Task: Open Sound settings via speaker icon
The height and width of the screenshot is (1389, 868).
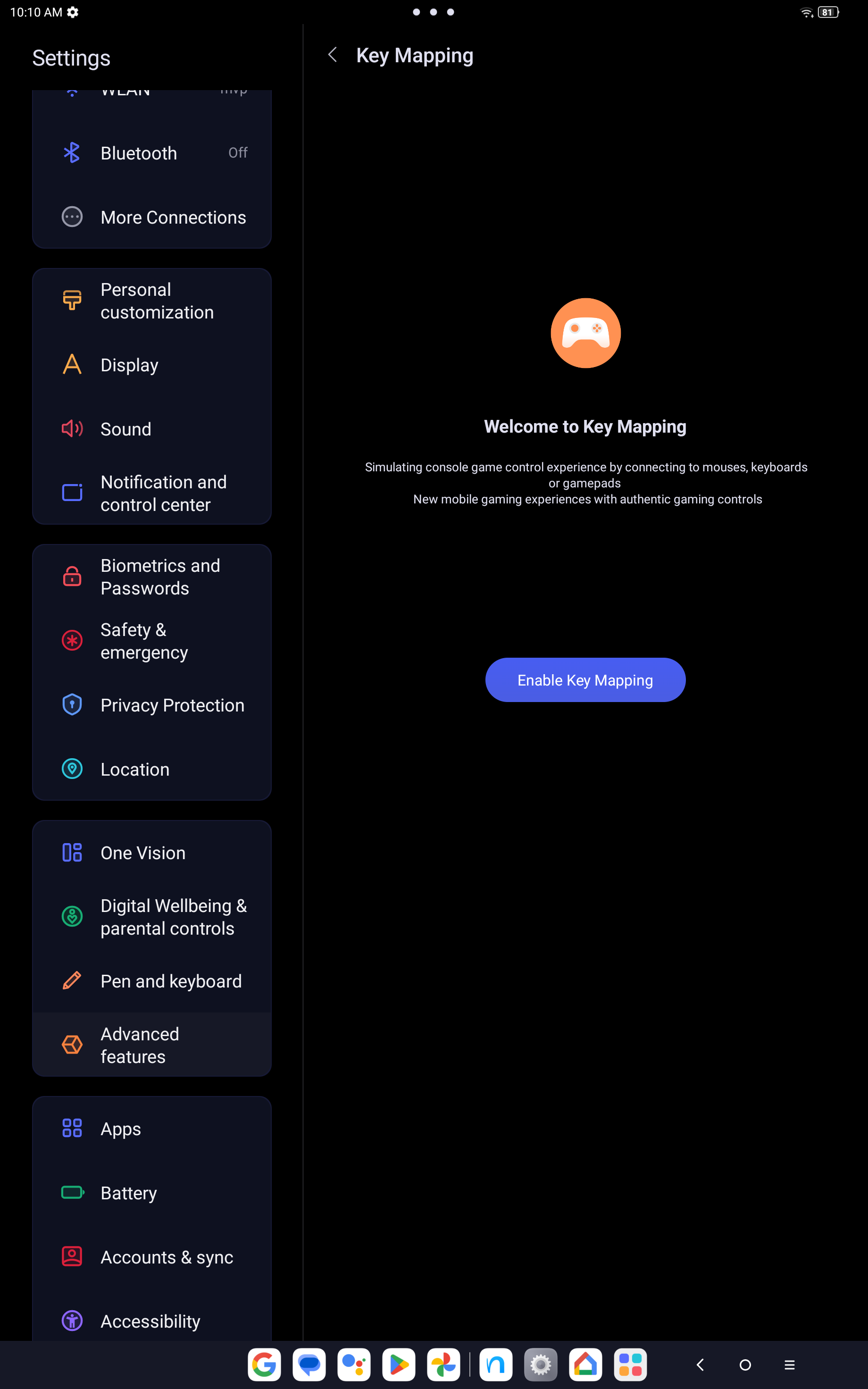Action: 72,429
